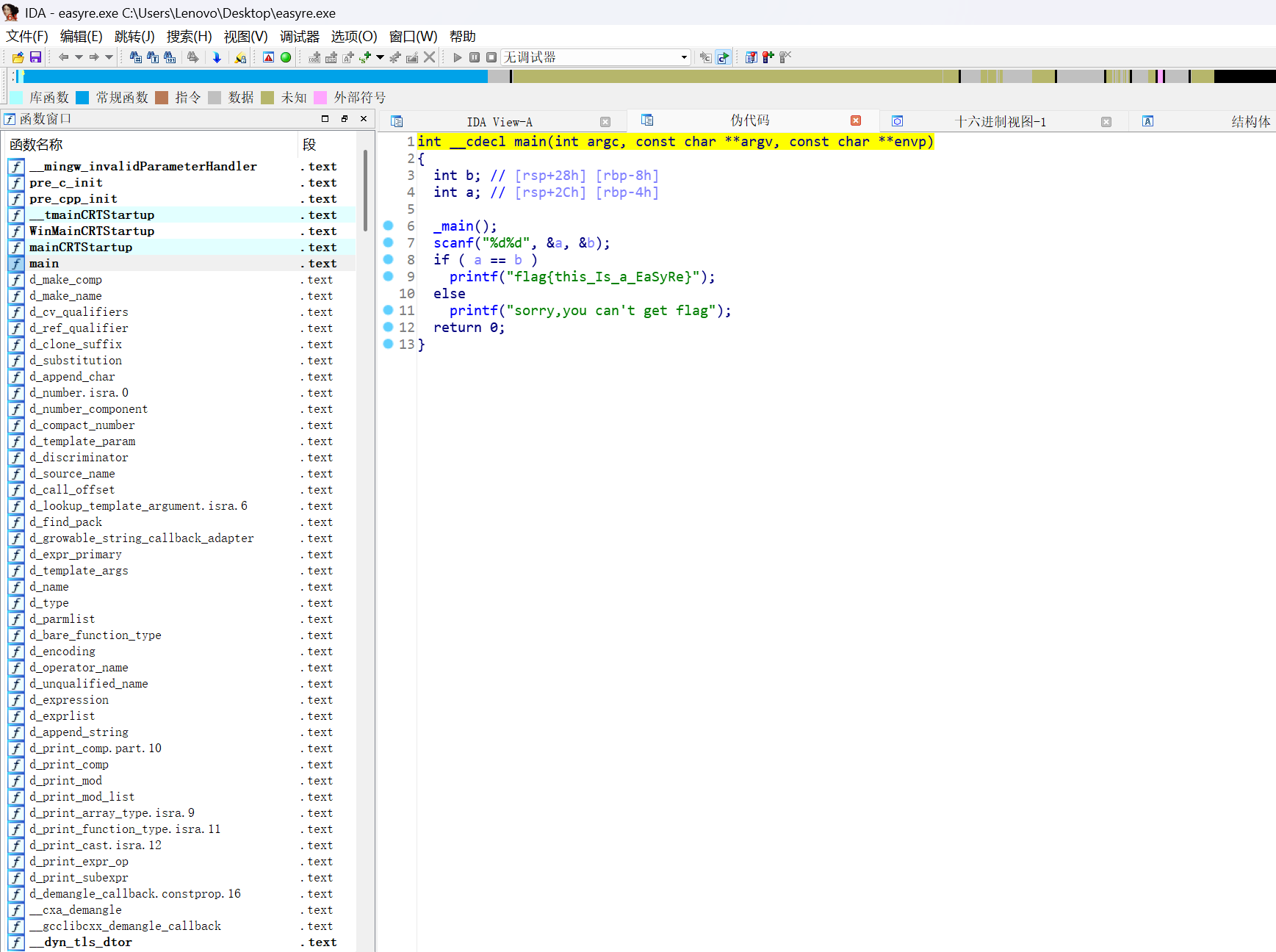Switch to the IDA View-A tab

[x=500, y=122]
